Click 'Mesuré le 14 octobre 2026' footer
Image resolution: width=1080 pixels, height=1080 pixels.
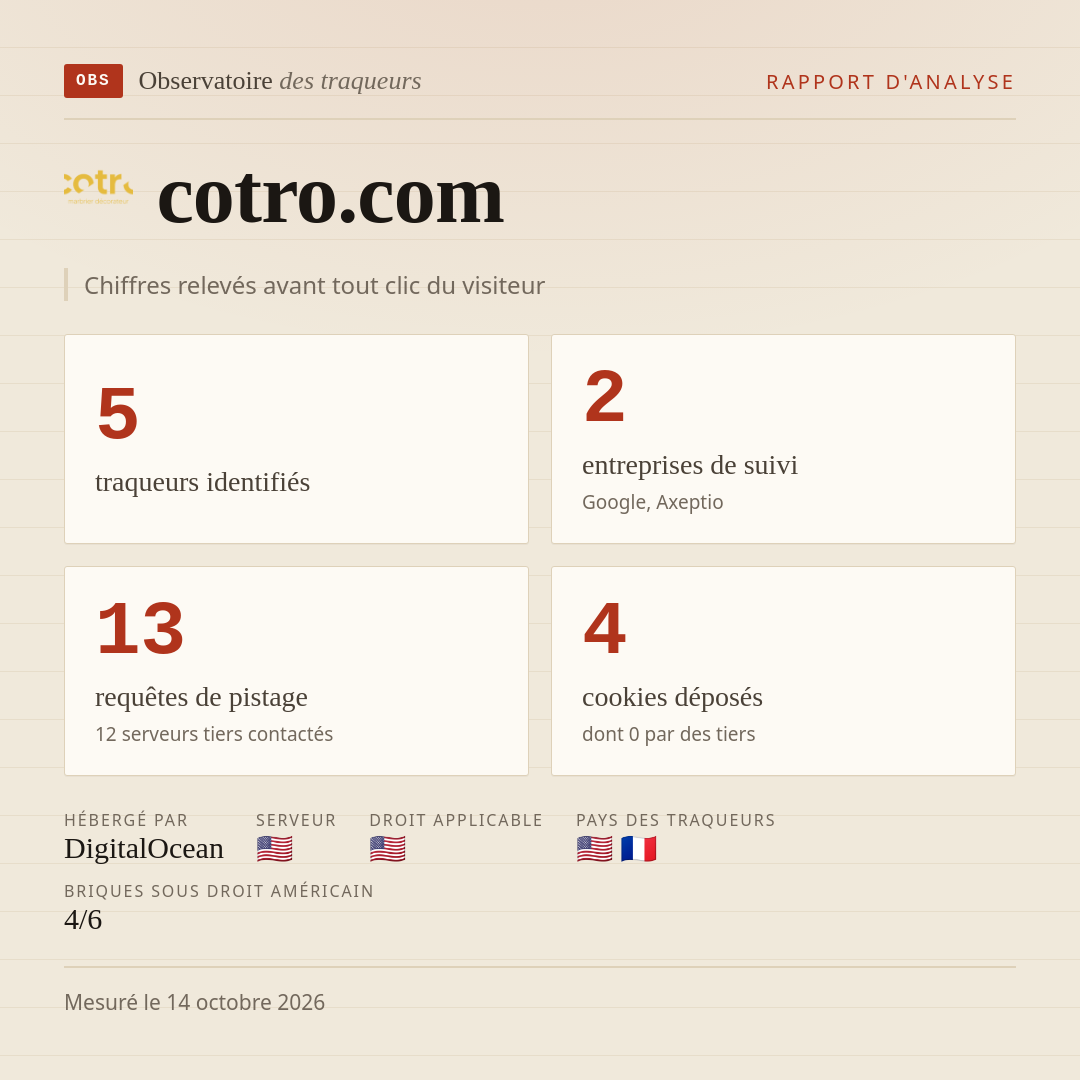[194, 1002]
